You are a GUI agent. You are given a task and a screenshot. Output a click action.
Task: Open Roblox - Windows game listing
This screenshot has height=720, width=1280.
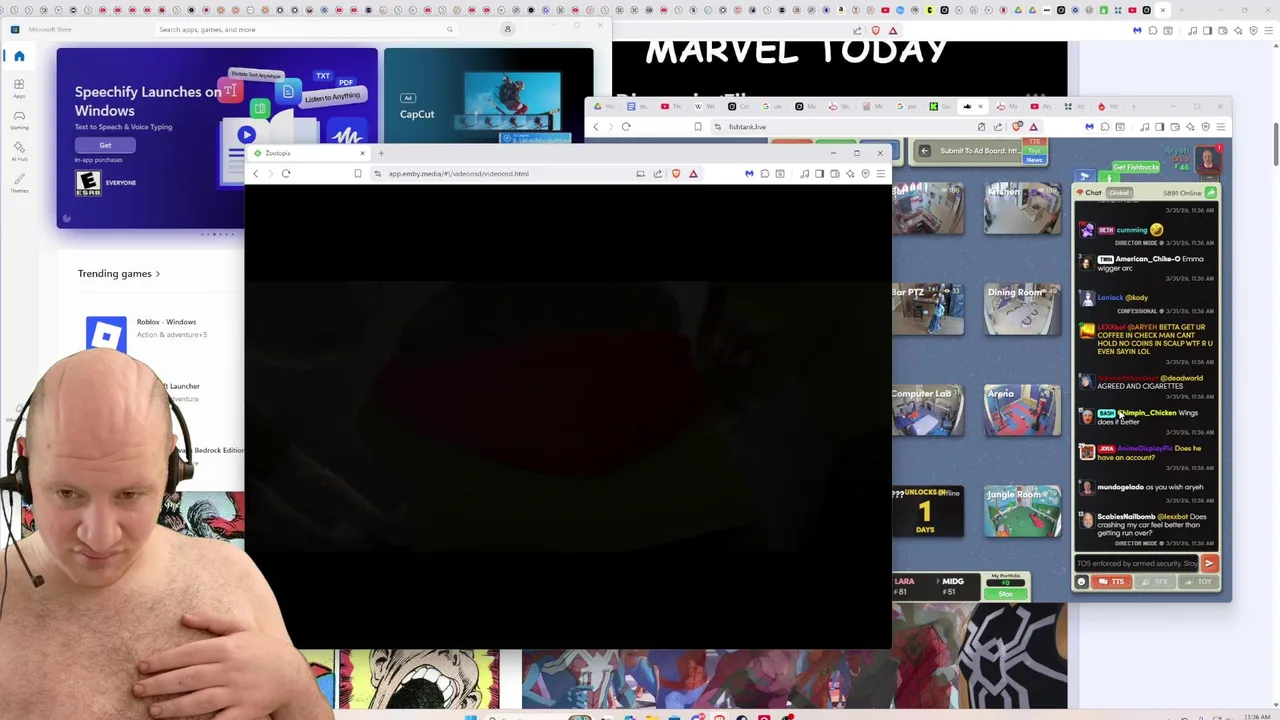point(166,327)
